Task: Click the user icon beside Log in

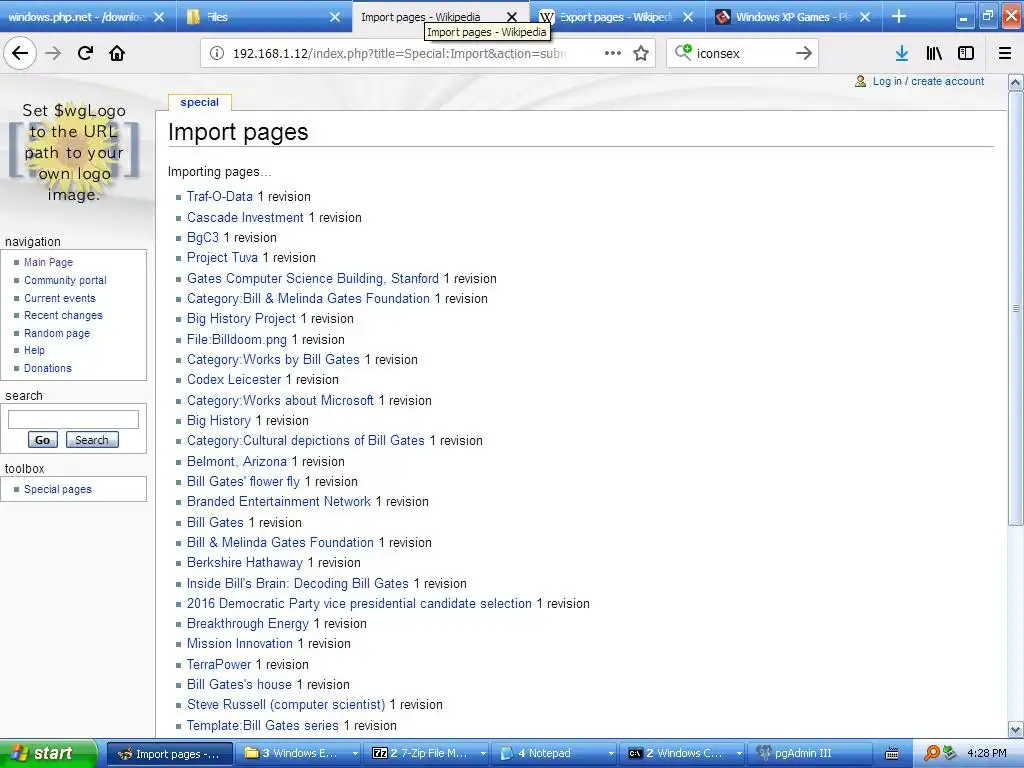Action: (x=861, y=81)
